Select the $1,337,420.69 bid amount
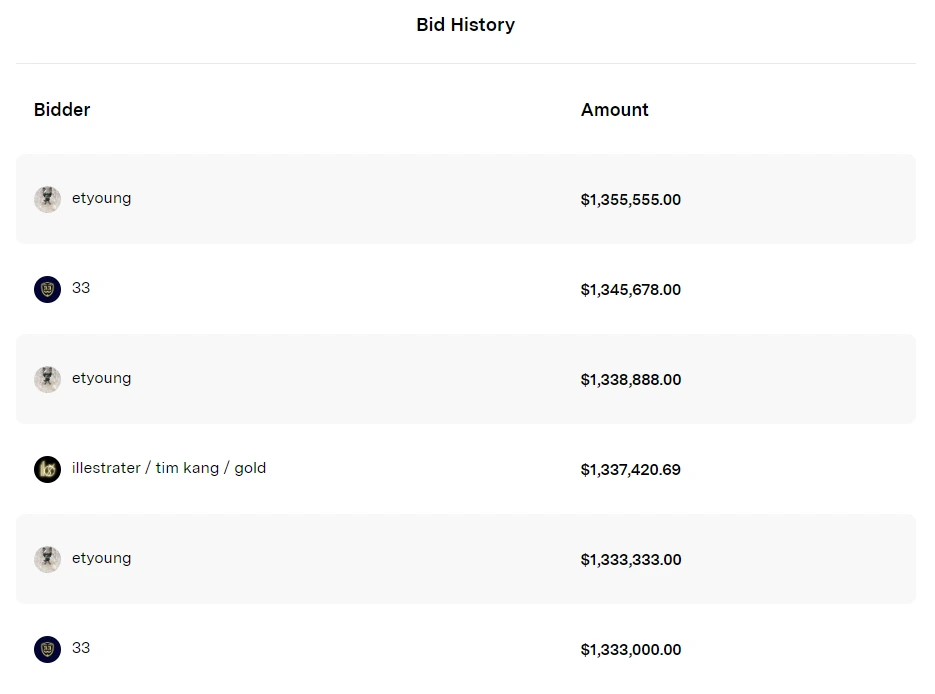Screen dimensions: 935x694 tap(630, 470)
